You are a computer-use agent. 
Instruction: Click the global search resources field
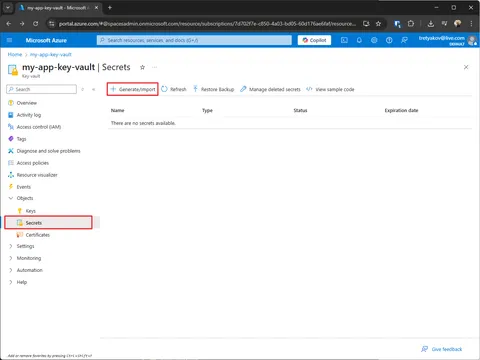coord(194,40)
